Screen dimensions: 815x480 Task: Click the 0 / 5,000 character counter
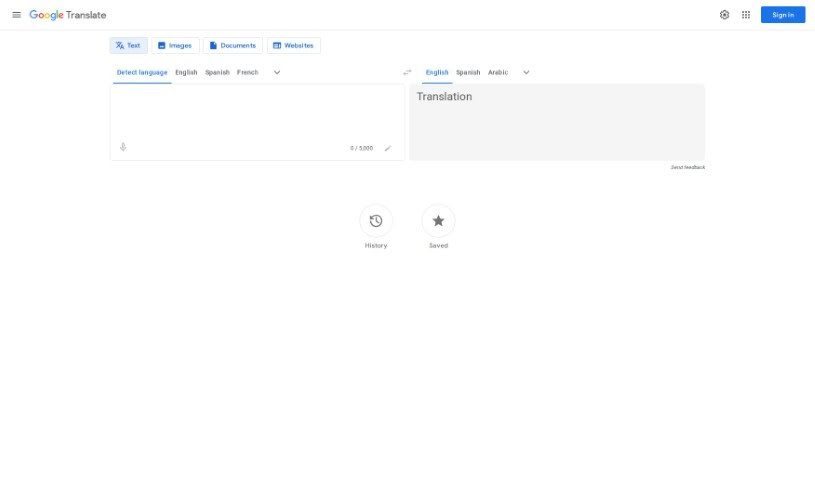361,149
